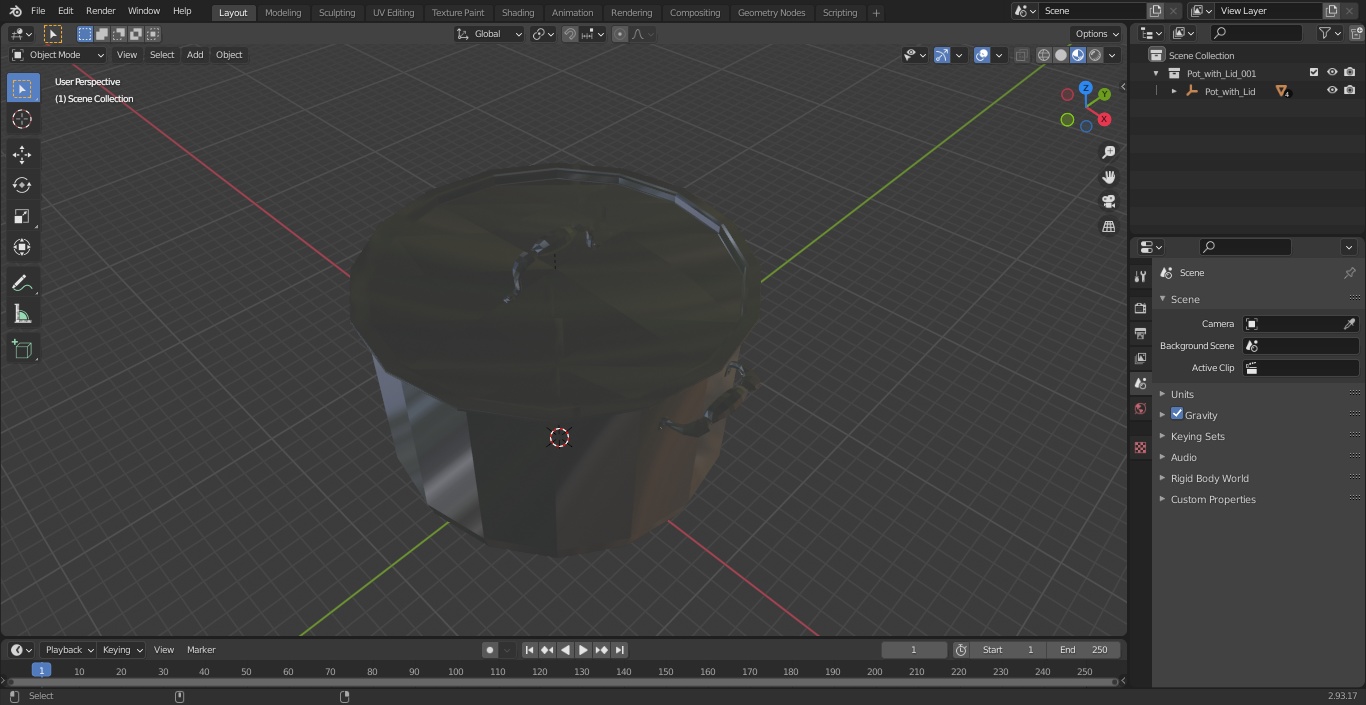Screen dimensions: 1366x705
Task: Click the new scene copy icon
Action: pos(1155,11)
